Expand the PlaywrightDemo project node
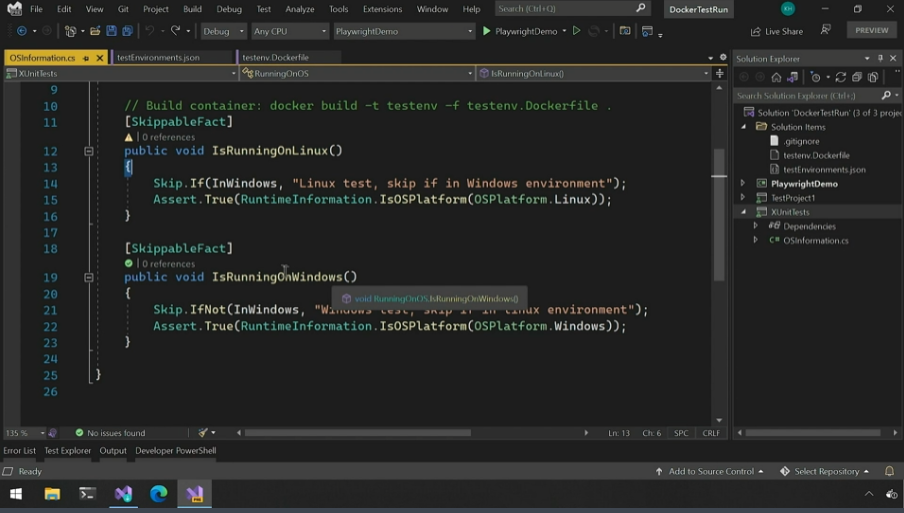This screenshot has width=904, height=513. point(743,184)
